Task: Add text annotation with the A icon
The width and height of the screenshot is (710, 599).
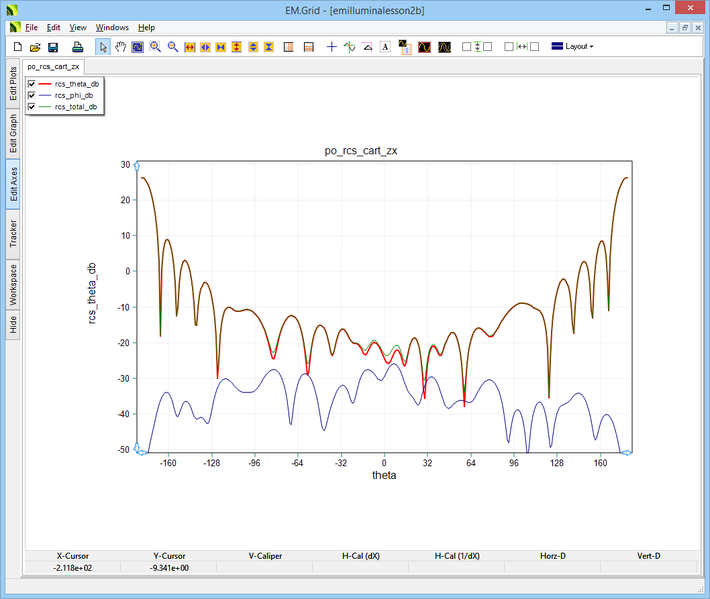Action: coord(385,47)
